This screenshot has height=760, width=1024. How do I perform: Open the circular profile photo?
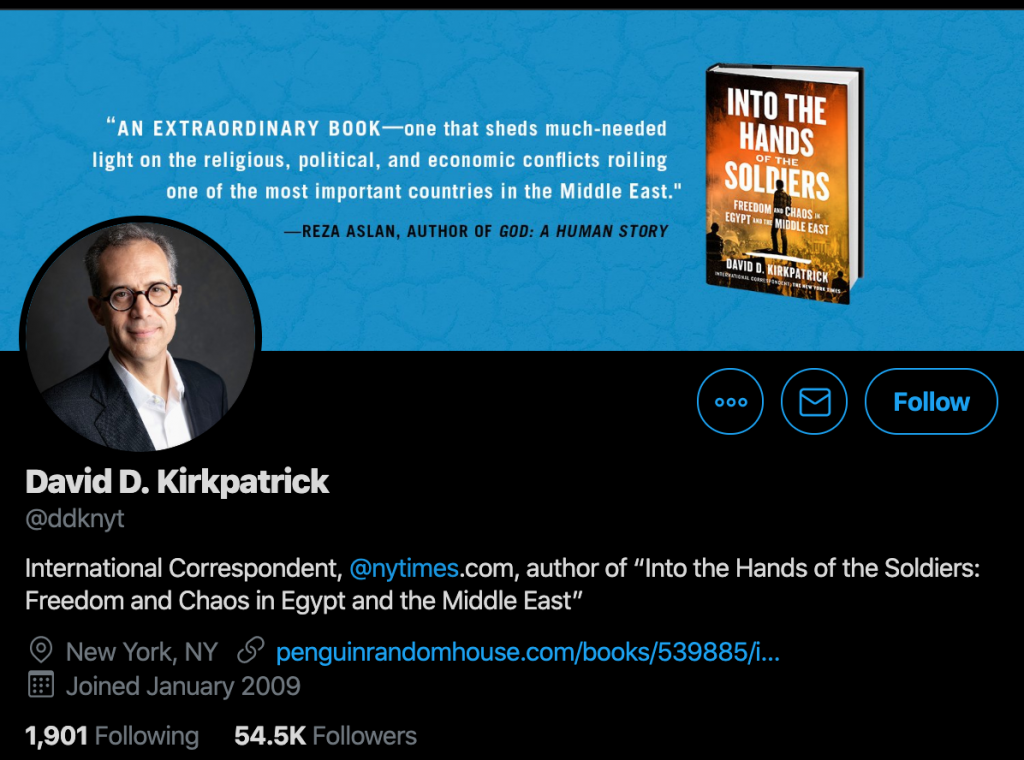click(x=141, y=336)
